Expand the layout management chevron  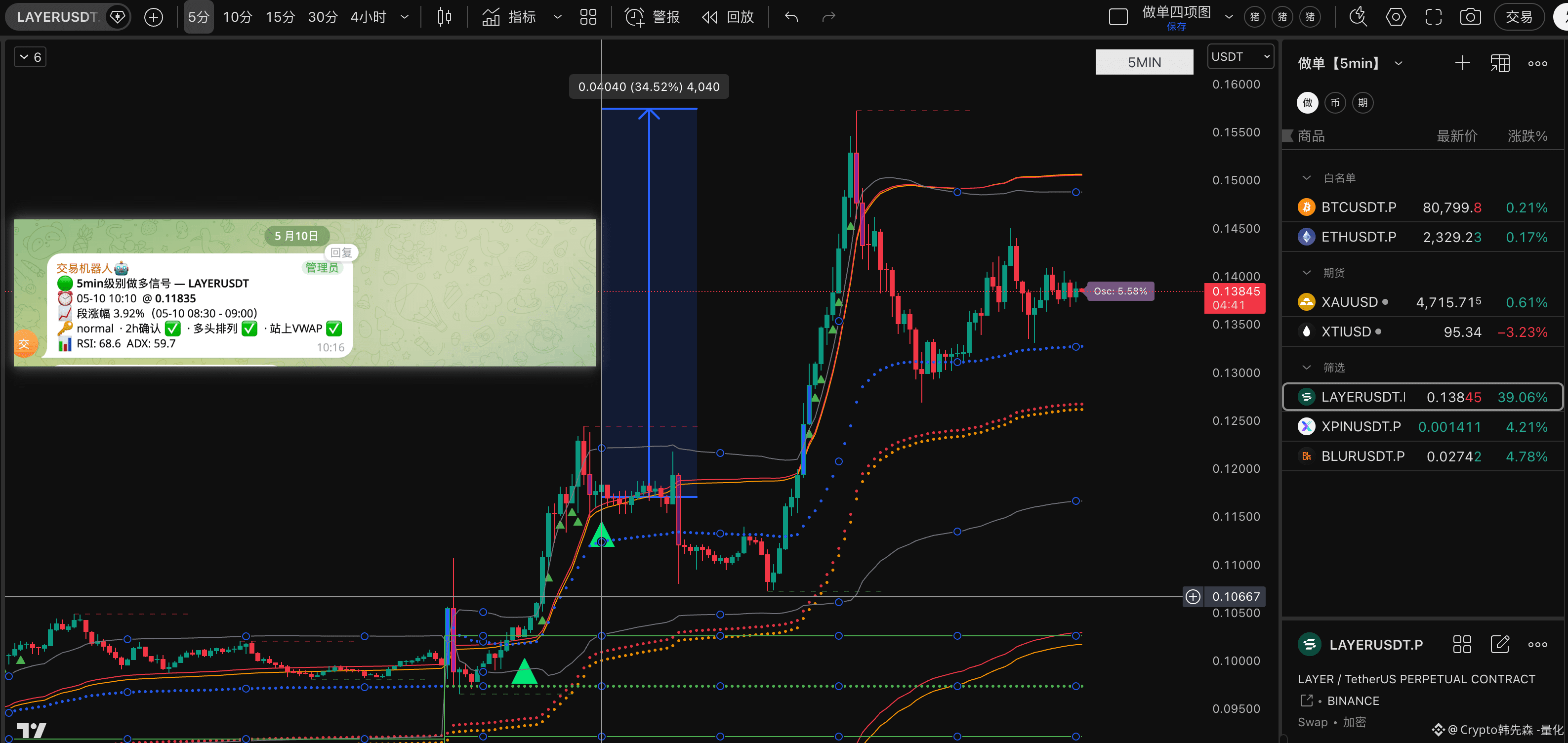point(1228,17)
